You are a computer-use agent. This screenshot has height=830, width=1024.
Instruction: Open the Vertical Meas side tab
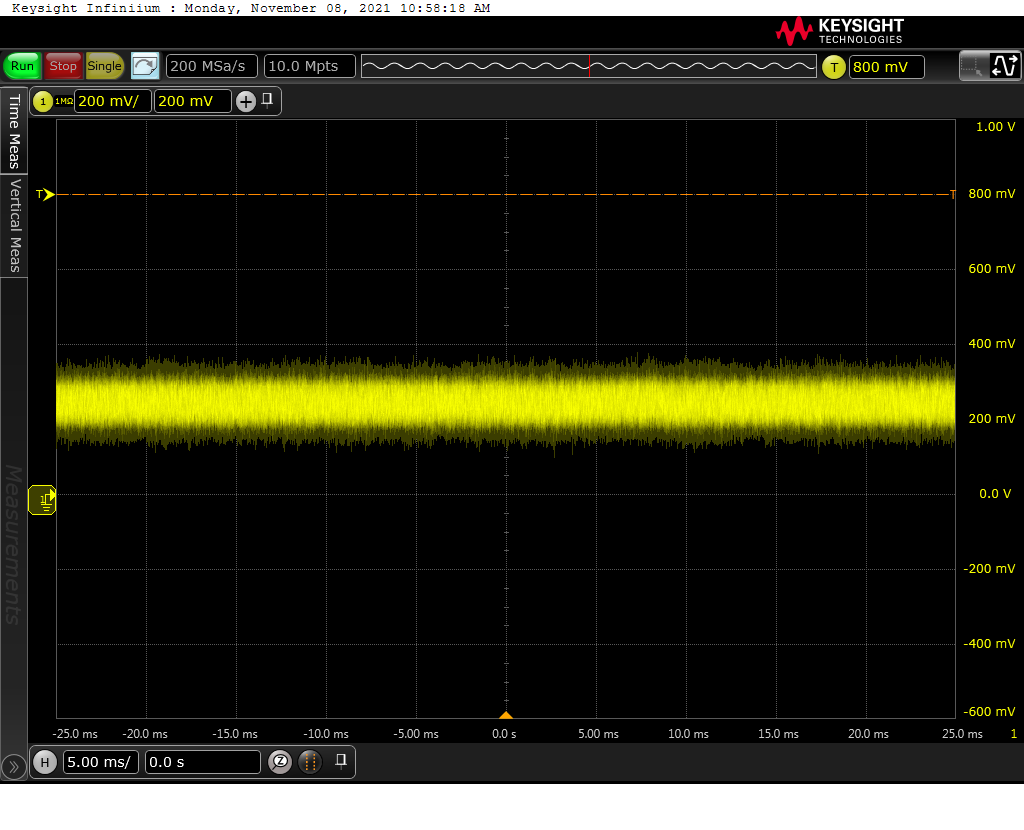[x=14, y=226]
